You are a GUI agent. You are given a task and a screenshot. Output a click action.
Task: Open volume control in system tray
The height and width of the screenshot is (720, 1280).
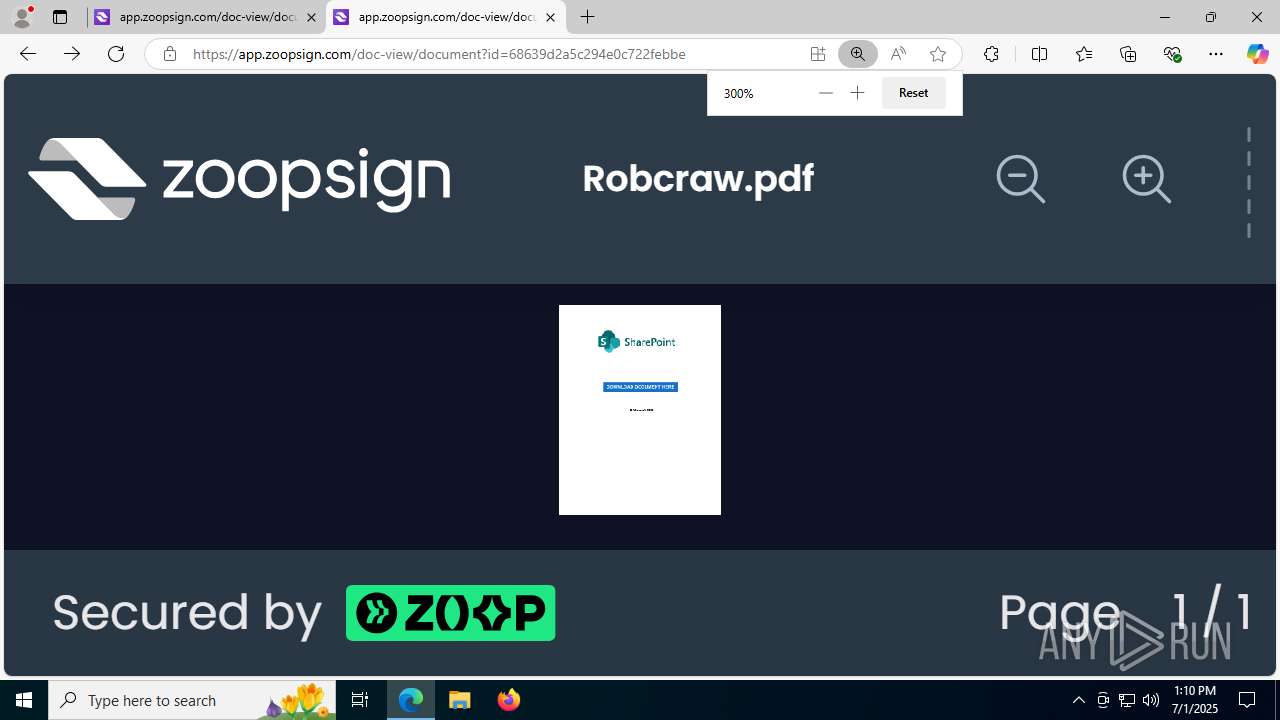(x=1151, y=700)
